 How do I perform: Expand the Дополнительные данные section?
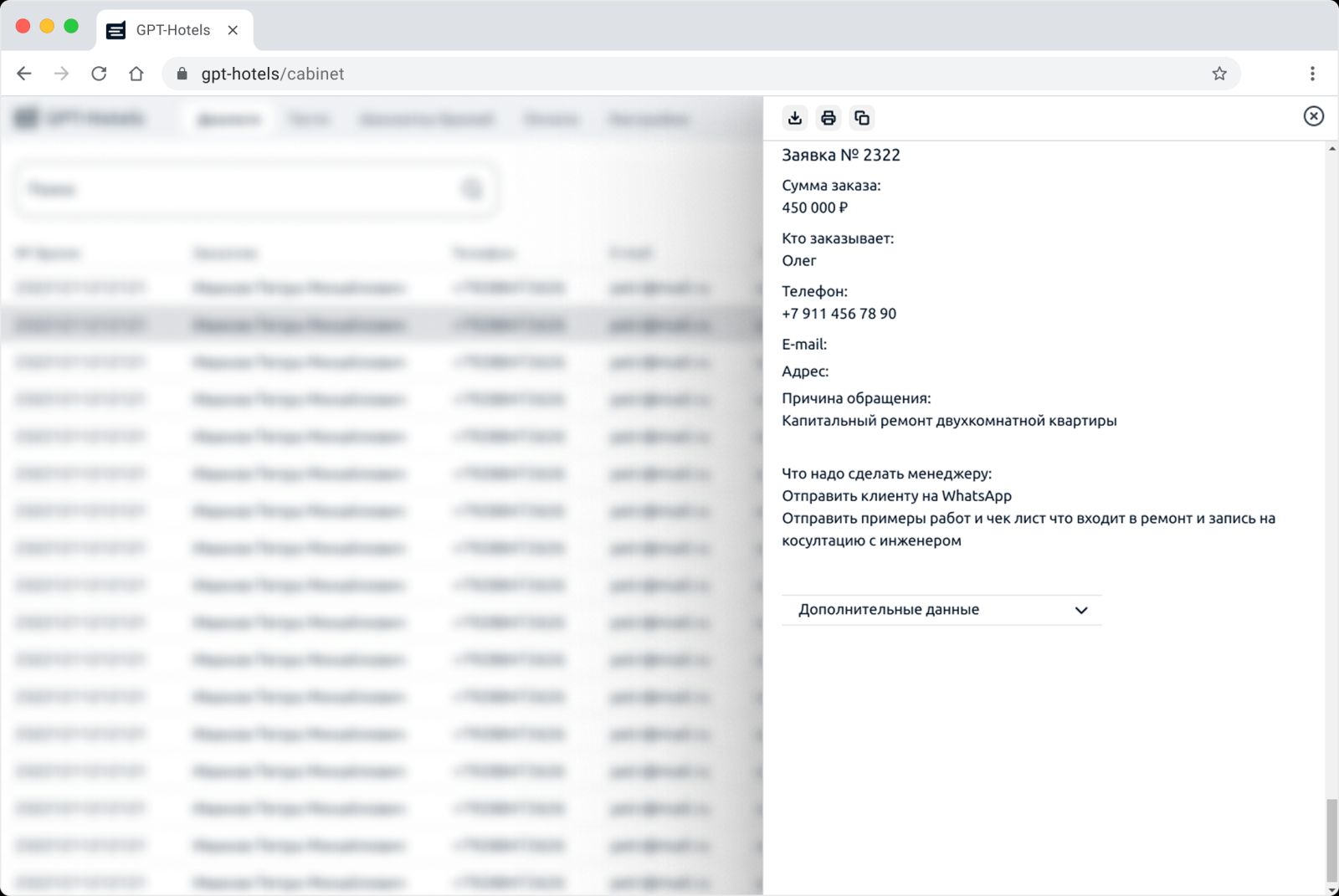[888, 610]
